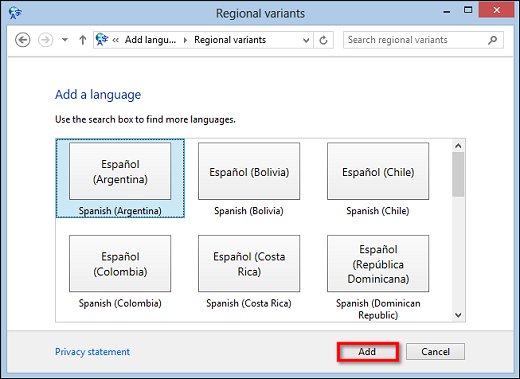The width and height of the screenshot is (520, 379).
Task: Select the Español (Bolivia) tile
Action: 249,171
